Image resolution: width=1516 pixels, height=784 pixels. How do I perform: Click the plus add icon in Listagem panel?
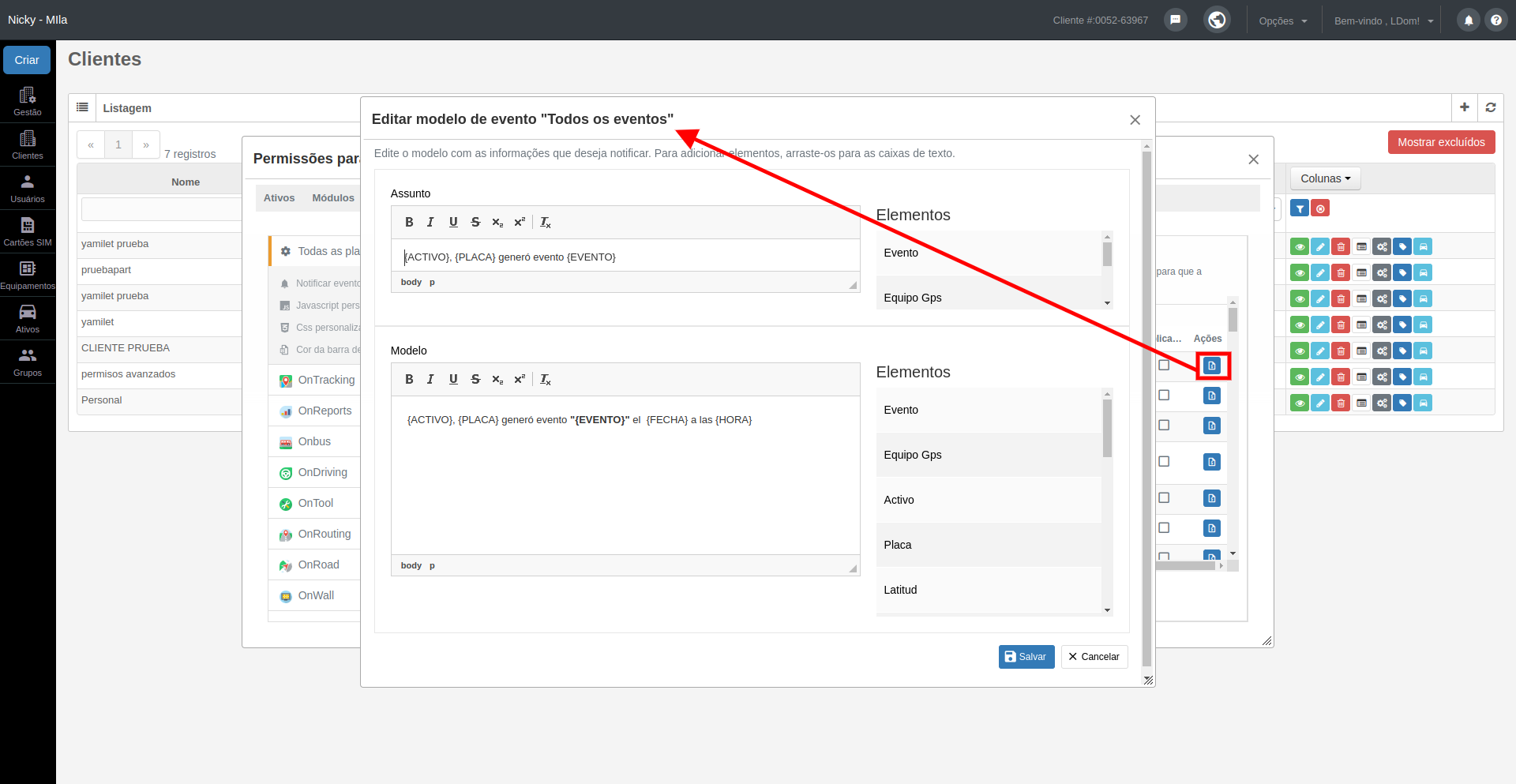tap(1465, 107)
